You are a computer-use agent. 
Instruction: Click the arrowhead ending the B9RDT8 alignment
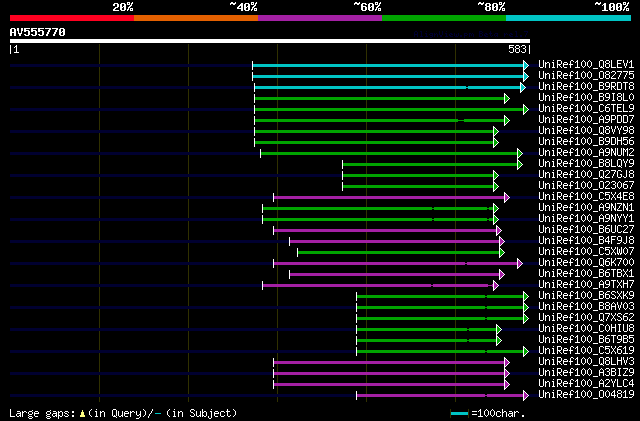click(x=523, y=87)
